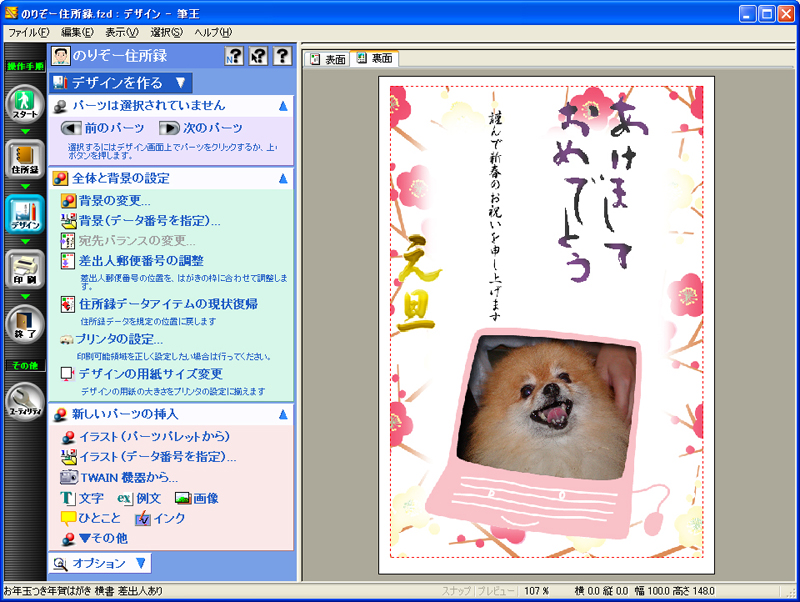Collapse the 全体と背景の設定 section
This screenshot has height=602, width=800.
point(283,178)
